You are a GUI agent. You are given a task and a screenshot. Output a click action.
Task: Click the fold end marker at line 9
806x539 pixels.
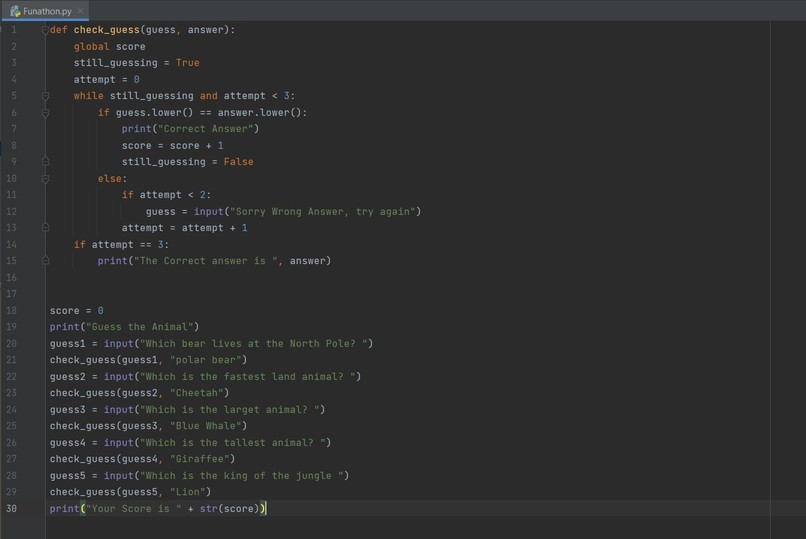tap(45, 162)
